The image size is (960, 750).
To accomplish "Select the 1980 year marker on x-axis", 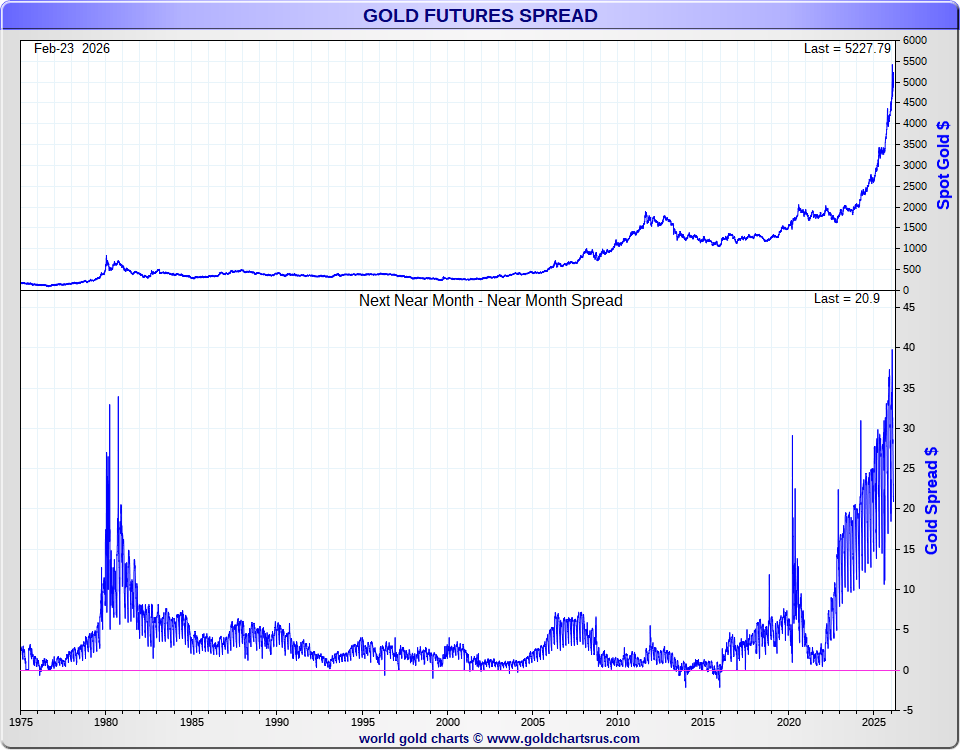I will 107,721.
